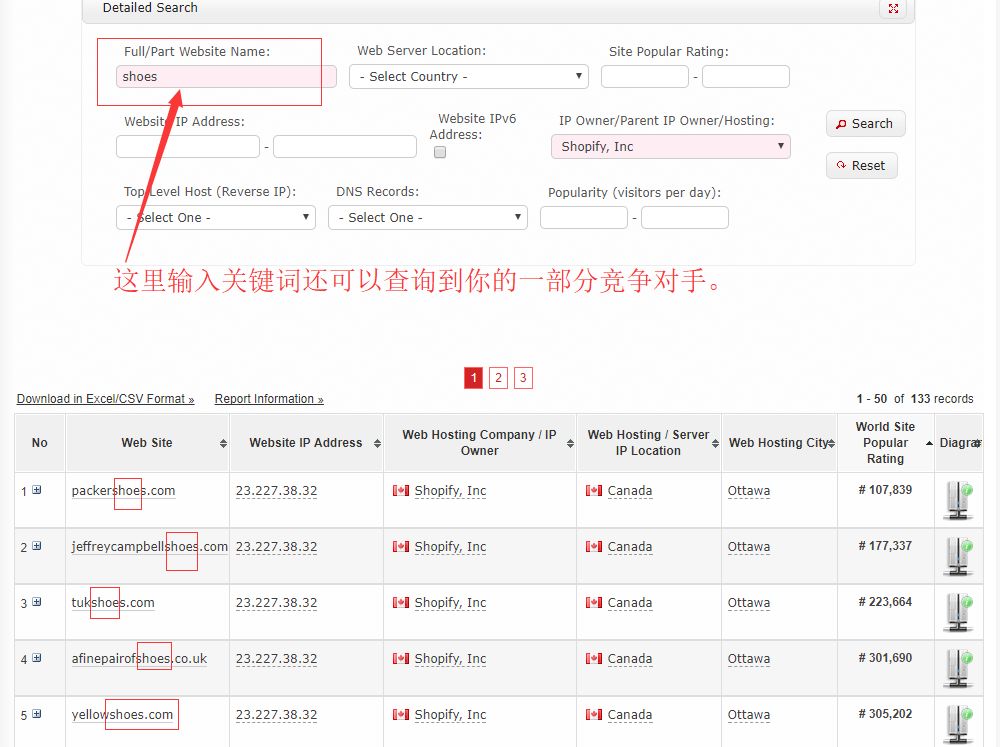The height and width of the screenshot is (747, 1000).
Task: Open the jeffreycampbellshoes.com website link
Action: (x=149, y=547)
